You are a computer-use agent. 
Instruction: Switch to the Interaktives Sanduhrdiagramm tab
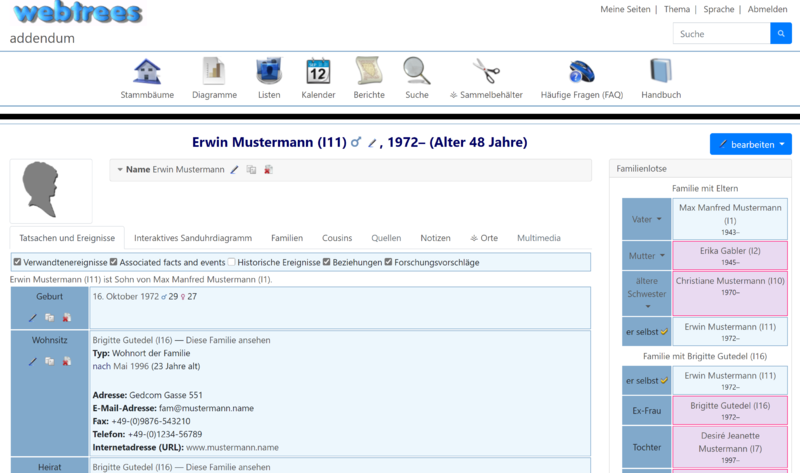click(x=192, y=238)
